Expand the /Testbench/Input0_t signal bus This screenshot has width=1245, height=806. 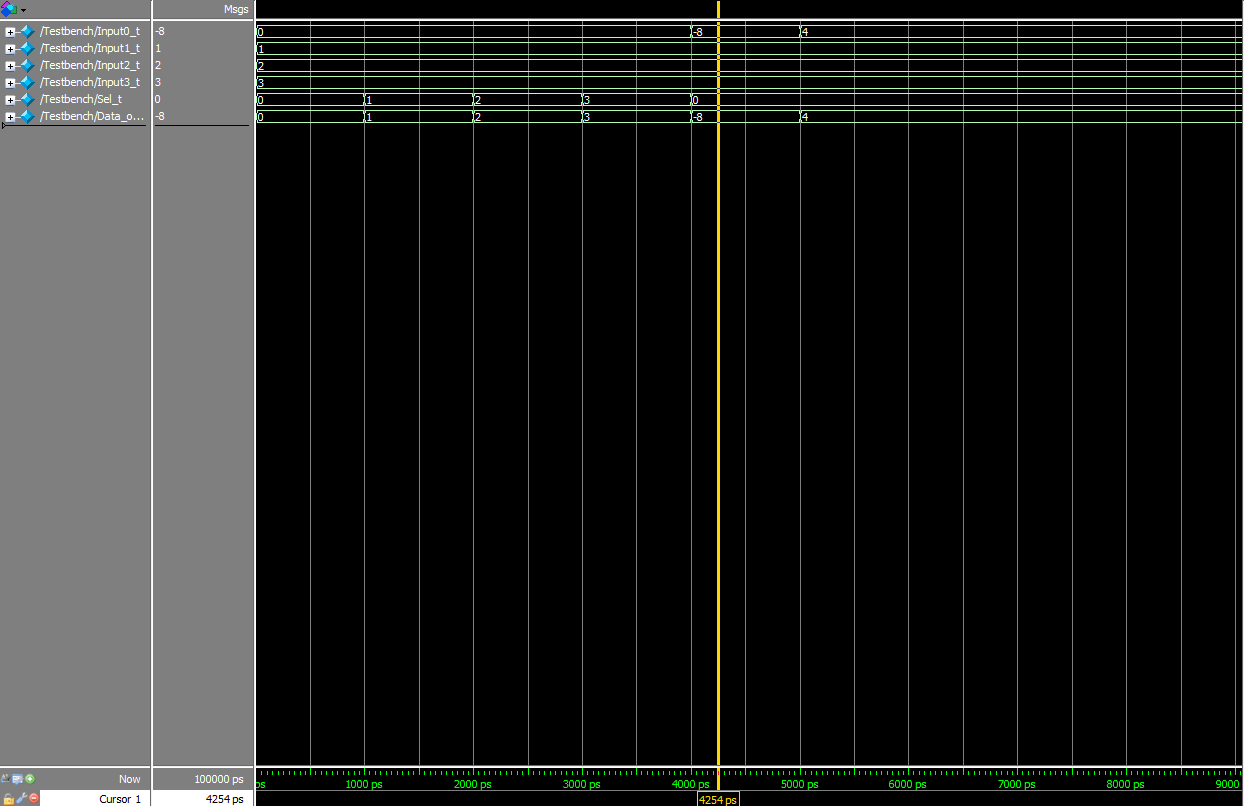[x=10, y=32]
